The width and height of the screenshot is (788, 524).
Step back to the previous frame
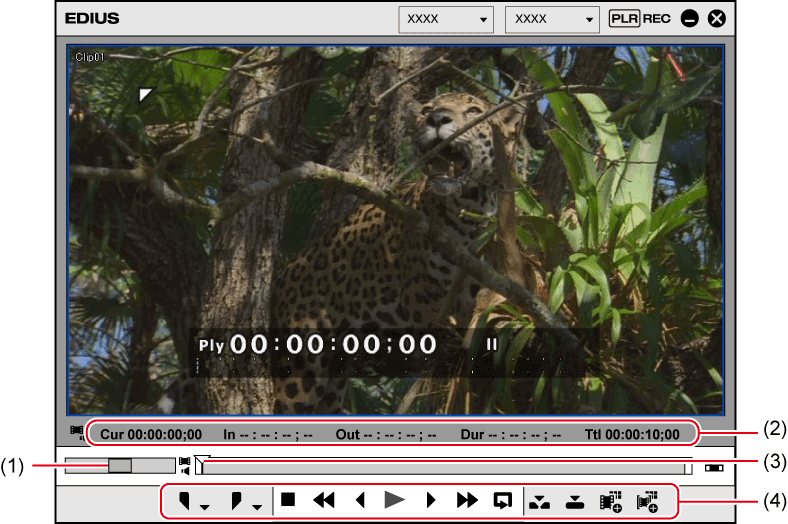tap(361, 500)
